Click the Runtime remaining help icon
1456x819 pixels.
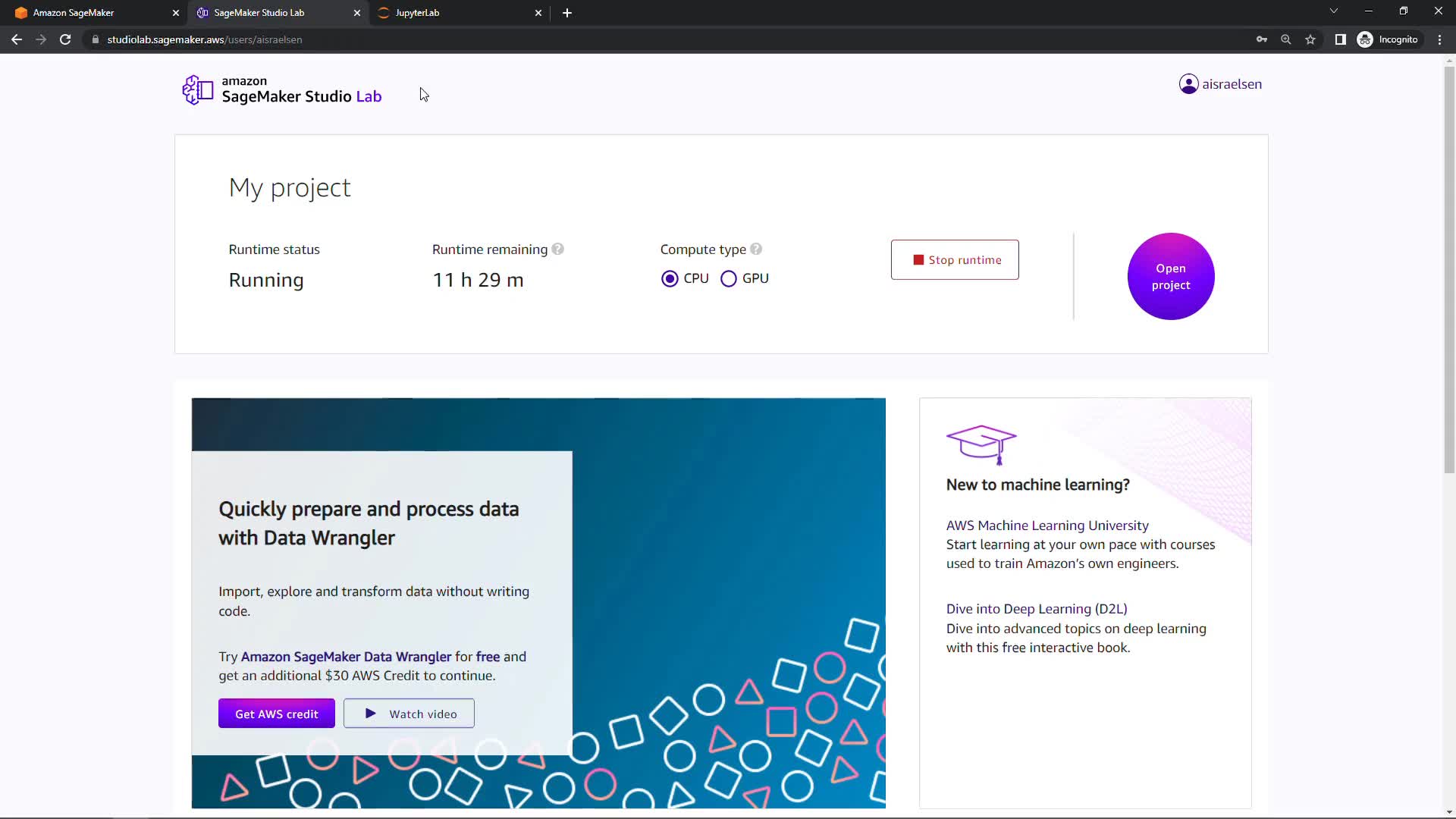tap(558, 249)
